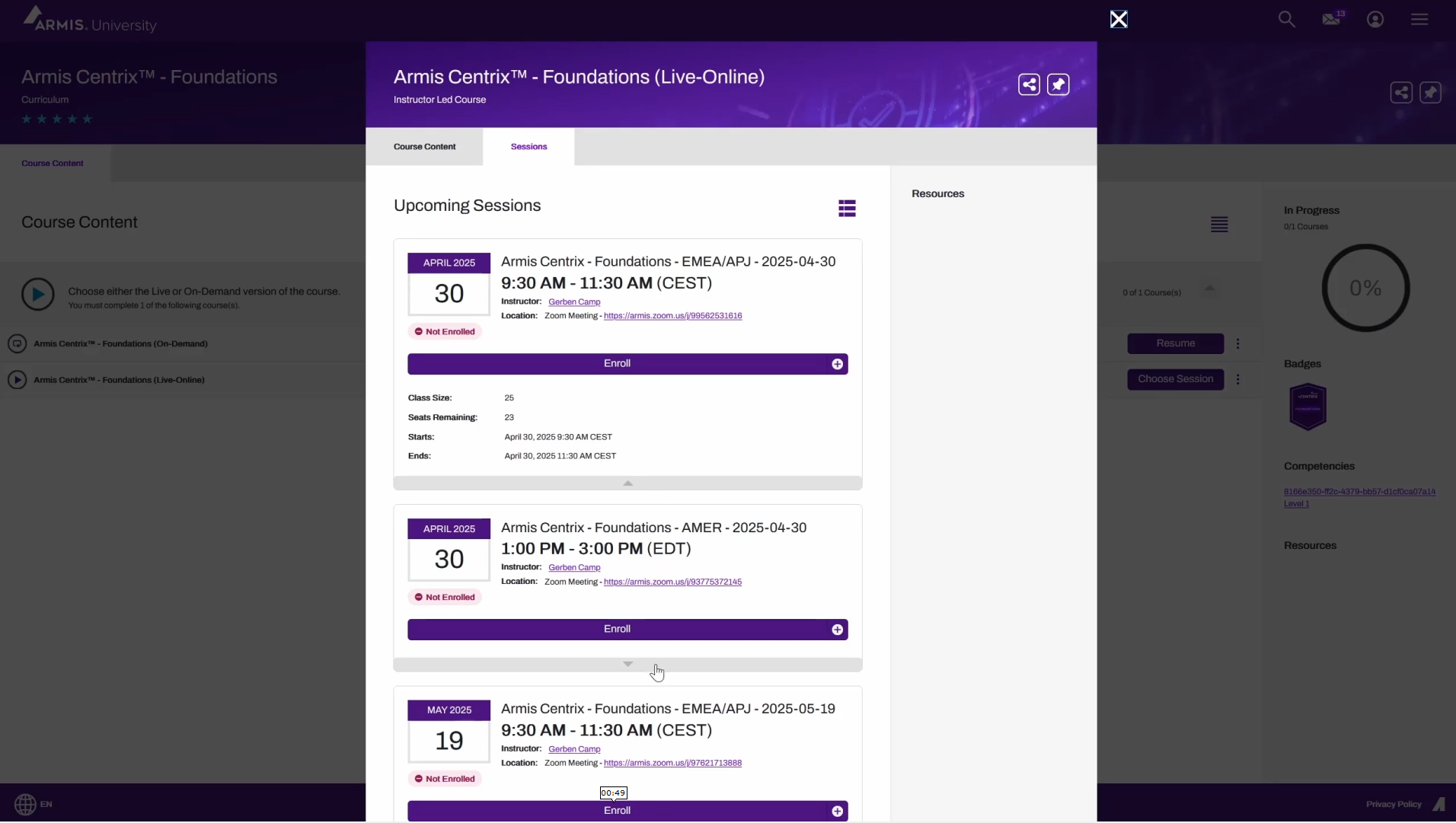The image size is (1456, 823).
Task: Click May 19 date tile
Action: point(449,731)
